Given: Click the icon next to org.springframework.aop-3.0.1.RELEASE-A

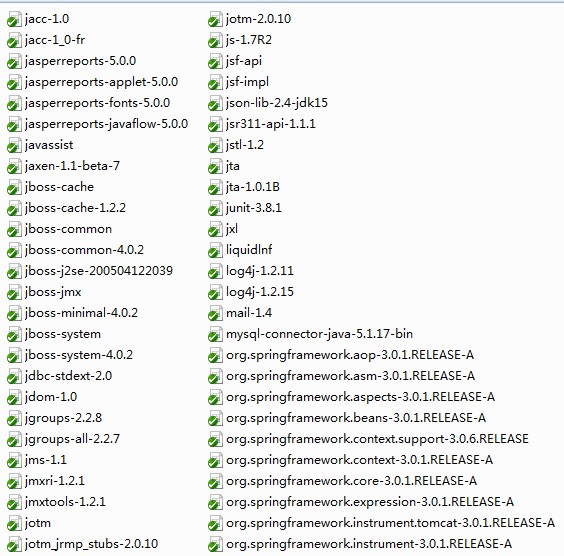Looking at the screenshot, I should [x=215, y=355].
